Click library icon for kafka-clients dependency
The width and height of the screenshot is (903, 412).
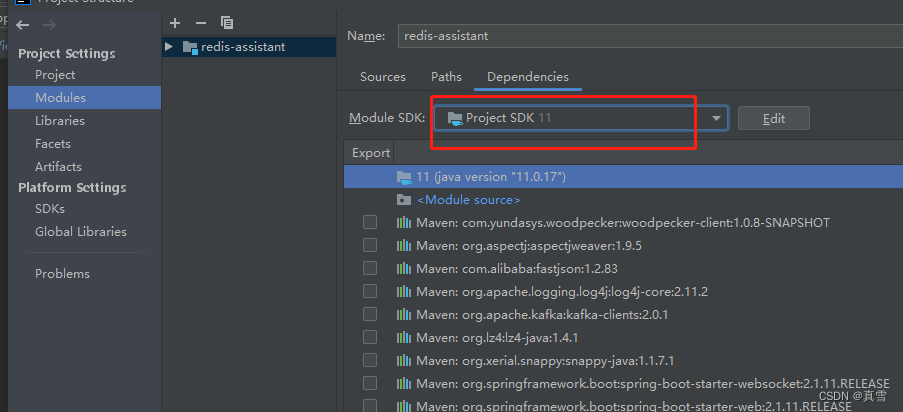pos(404,315)
